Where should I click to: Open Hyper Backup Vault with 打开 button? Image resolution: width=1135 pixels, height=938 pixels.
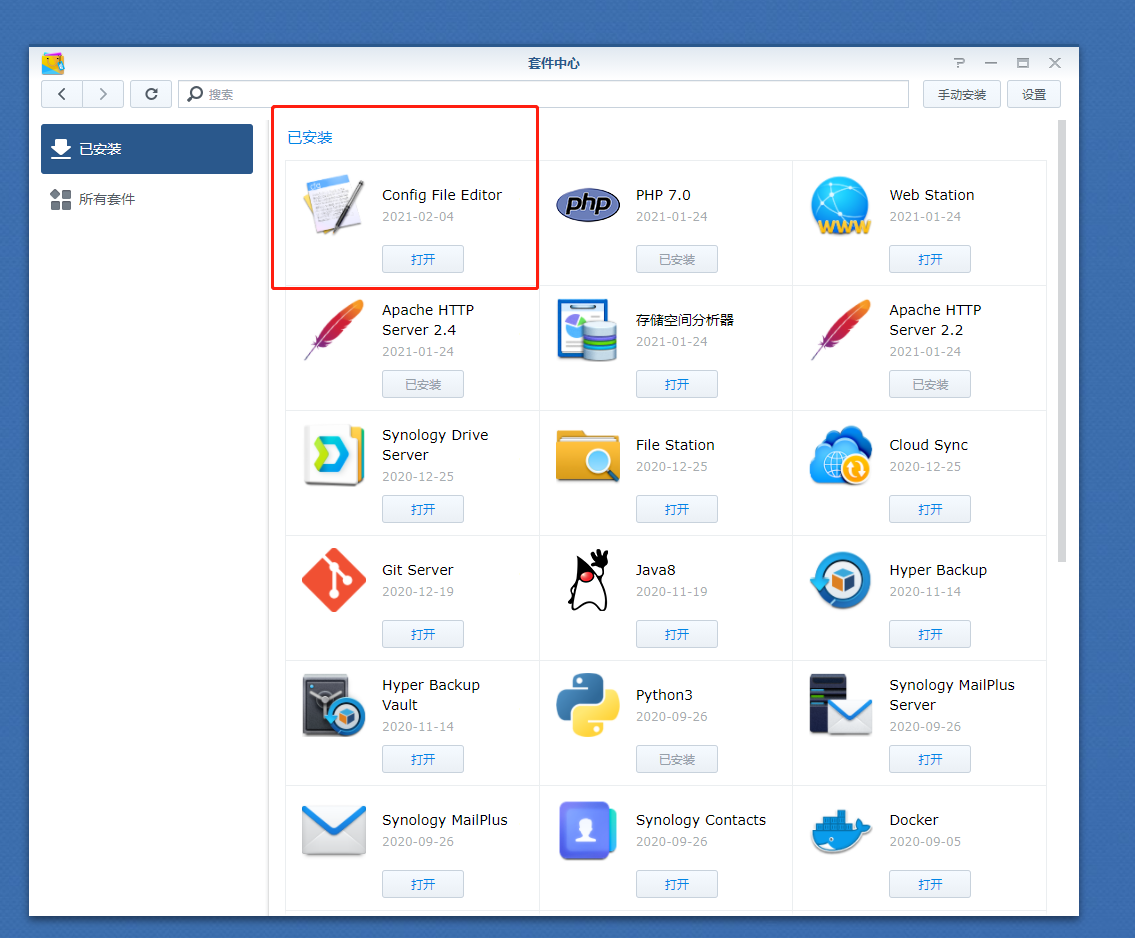point(423,759)
